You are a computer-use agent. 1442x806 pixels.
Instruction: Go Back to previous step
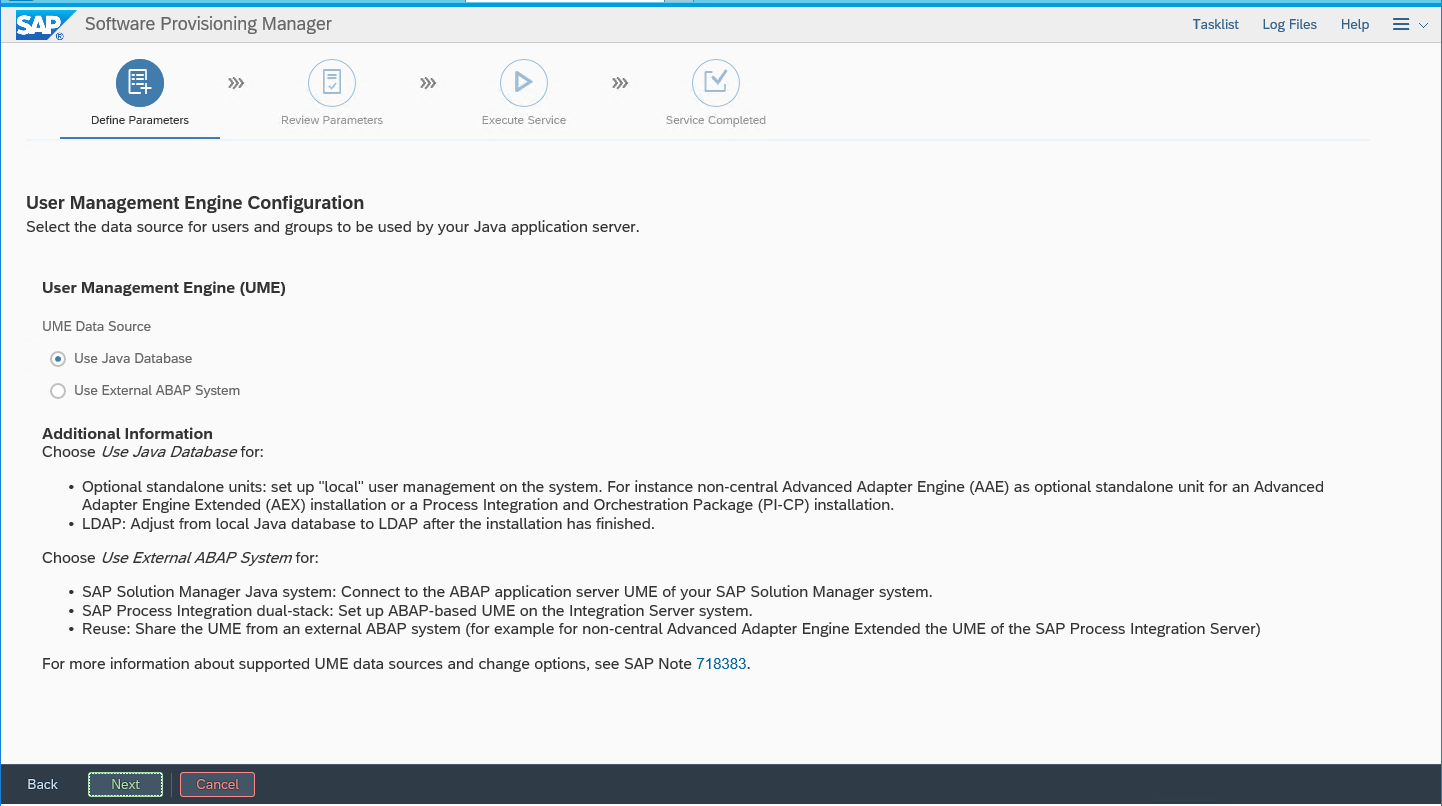[x=43, y=784]
